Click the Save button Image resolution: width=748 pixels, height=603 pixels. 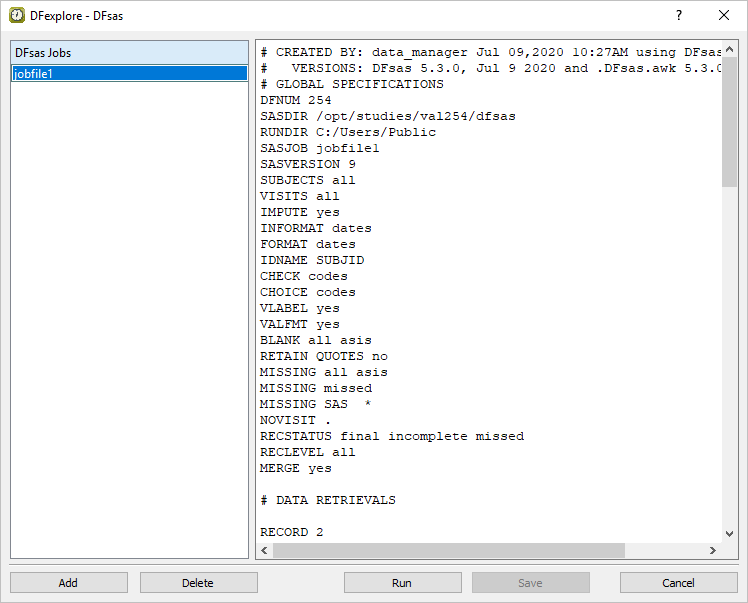(530, 583)
